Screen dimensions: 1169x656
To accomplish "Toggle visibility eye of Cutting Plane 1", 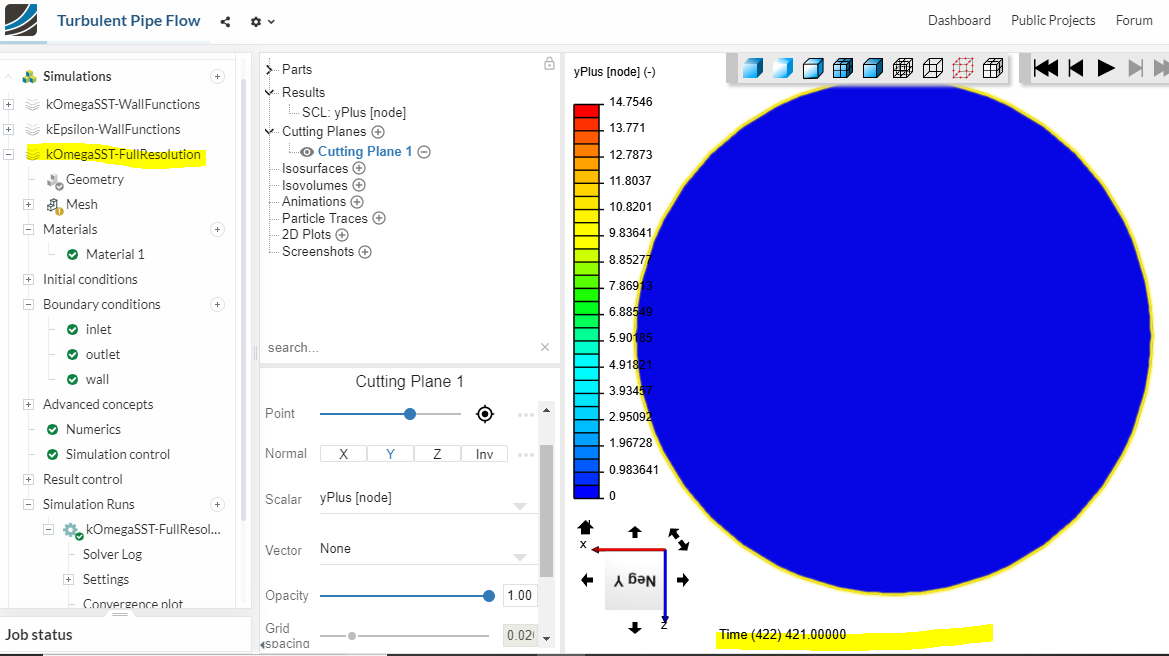I will point(307,152).
